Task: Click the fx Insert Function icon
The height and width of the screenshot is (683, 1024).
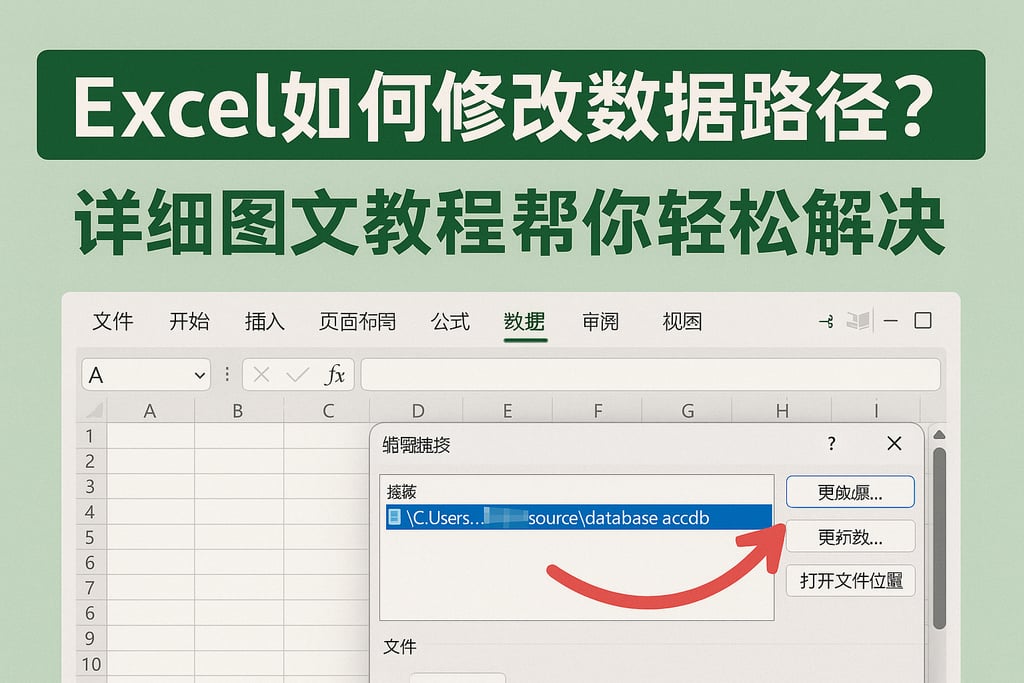Action: point(337,375)
